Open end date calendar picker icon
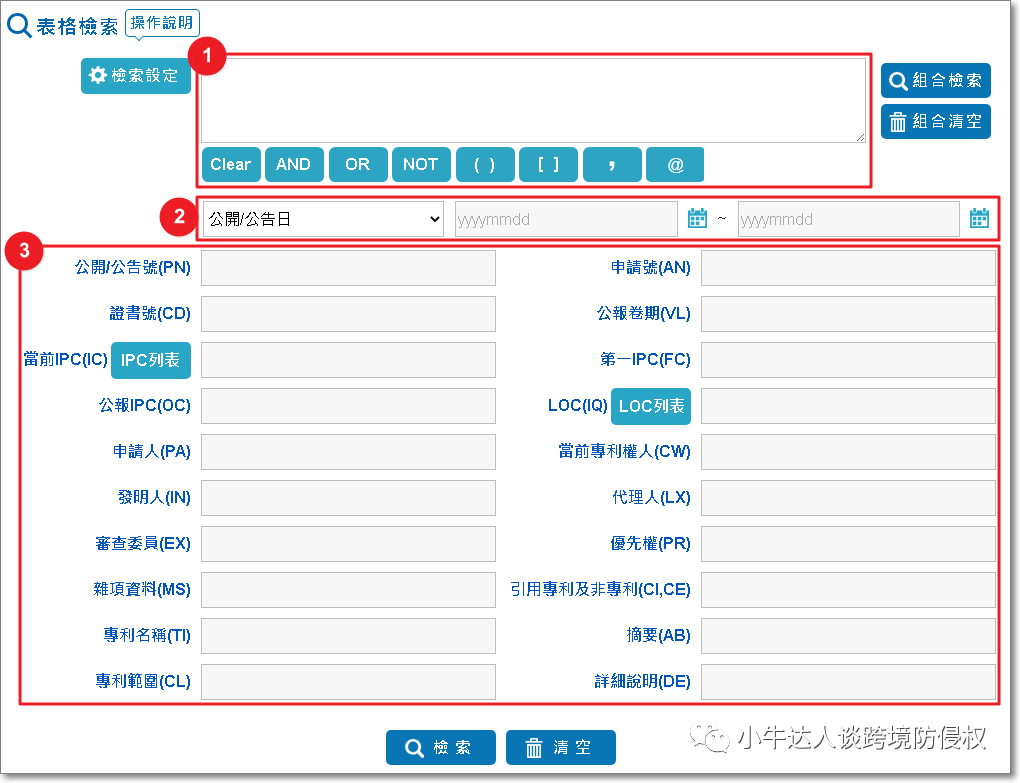This screenshot has width=1020, height=783. 979,218
